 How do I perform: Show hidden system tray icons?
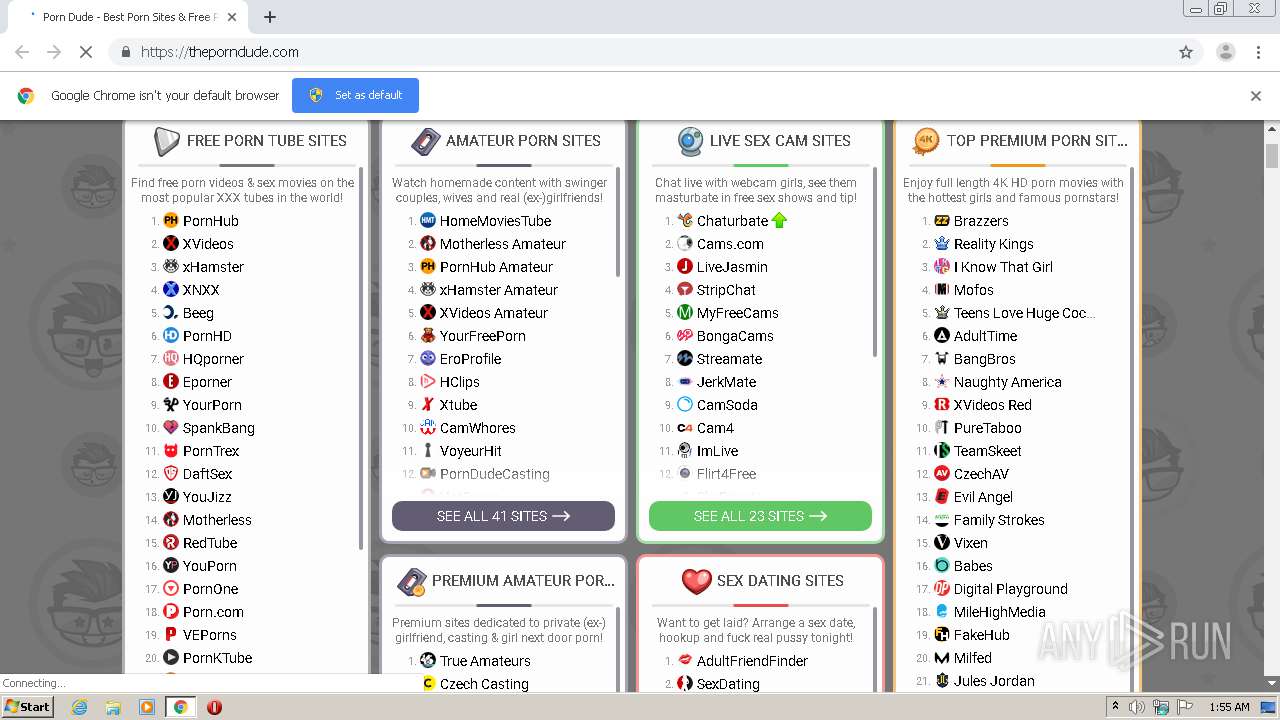[x=1116, y=707]
